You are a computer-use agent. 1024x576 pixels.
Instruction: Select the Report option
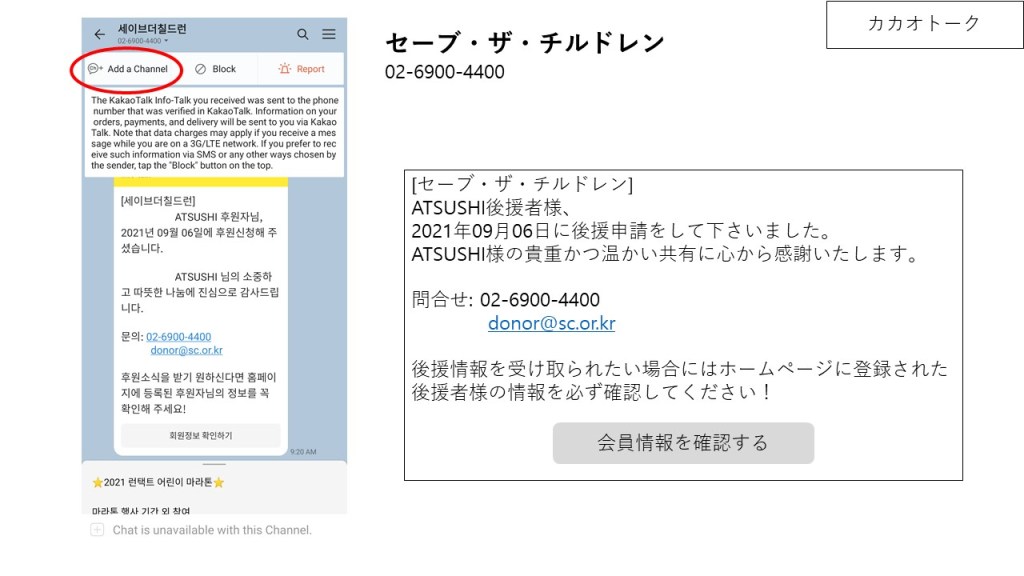310,69
